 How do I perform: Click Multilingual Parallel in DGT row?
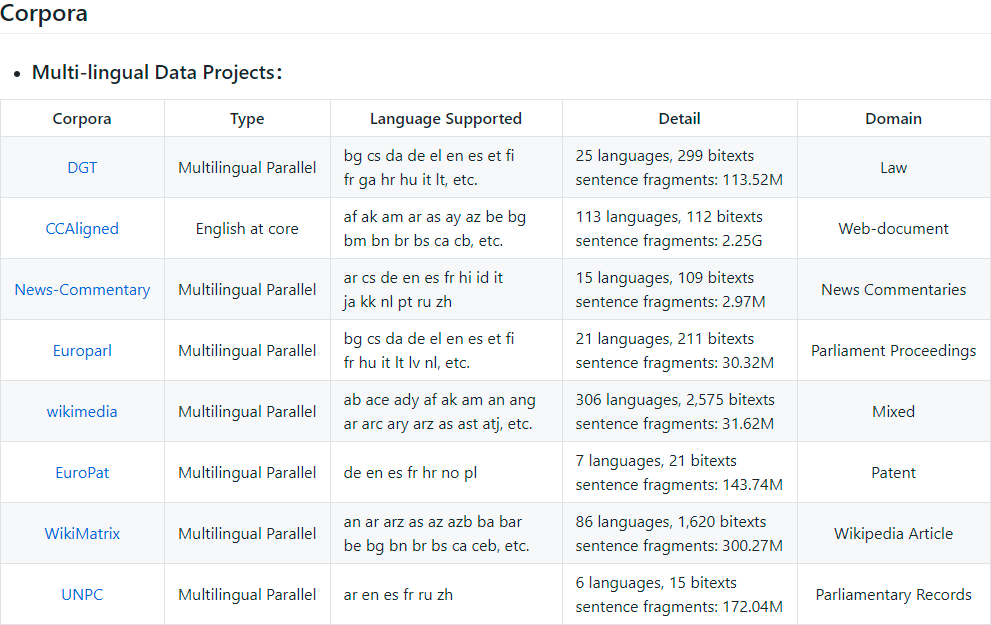tap(247, 167)
